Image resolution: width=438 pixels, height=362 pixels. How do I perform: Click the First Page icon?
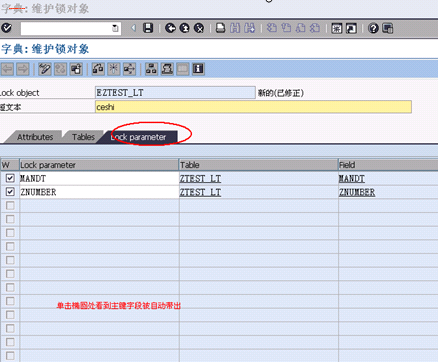[x=272, y=28]
